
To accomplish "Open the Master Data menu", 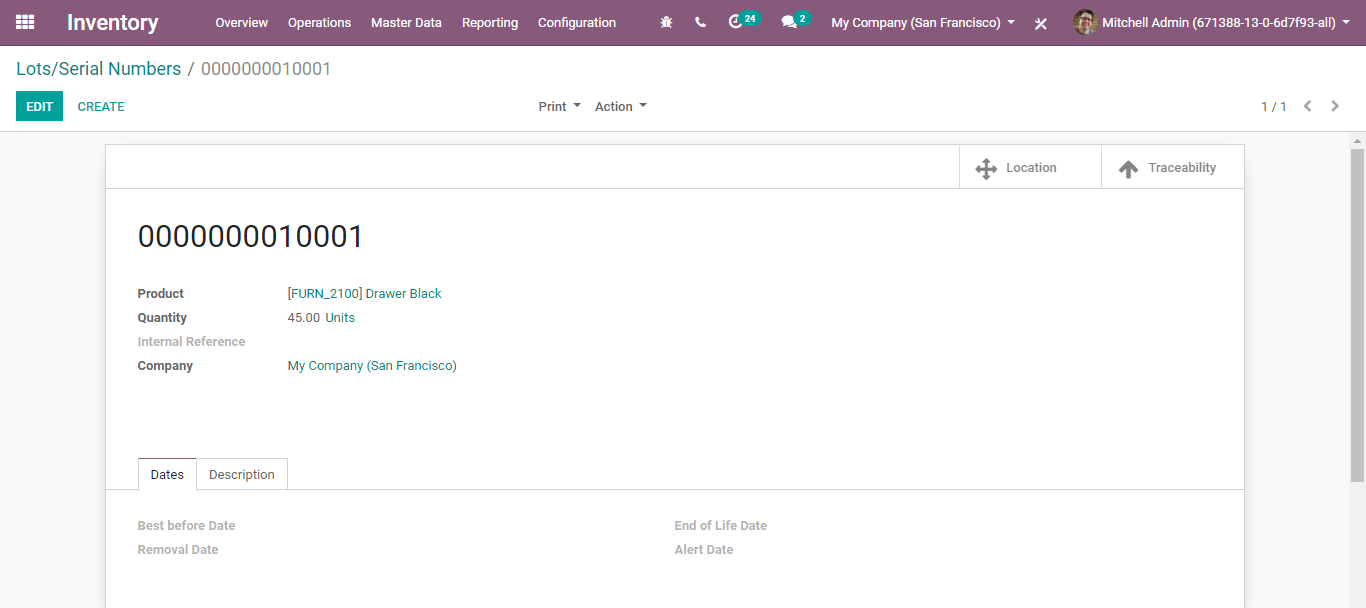I will (x=406, y=22).
